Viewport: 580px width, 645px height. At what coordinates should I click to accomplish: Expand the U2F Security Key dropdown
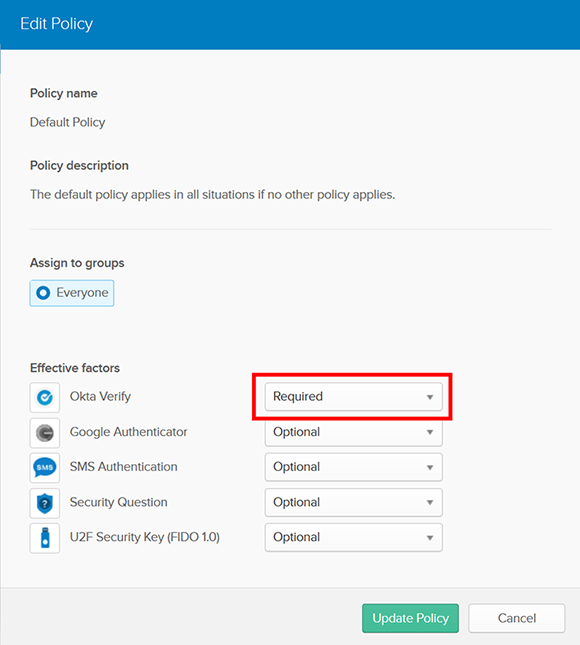[353, 537]
